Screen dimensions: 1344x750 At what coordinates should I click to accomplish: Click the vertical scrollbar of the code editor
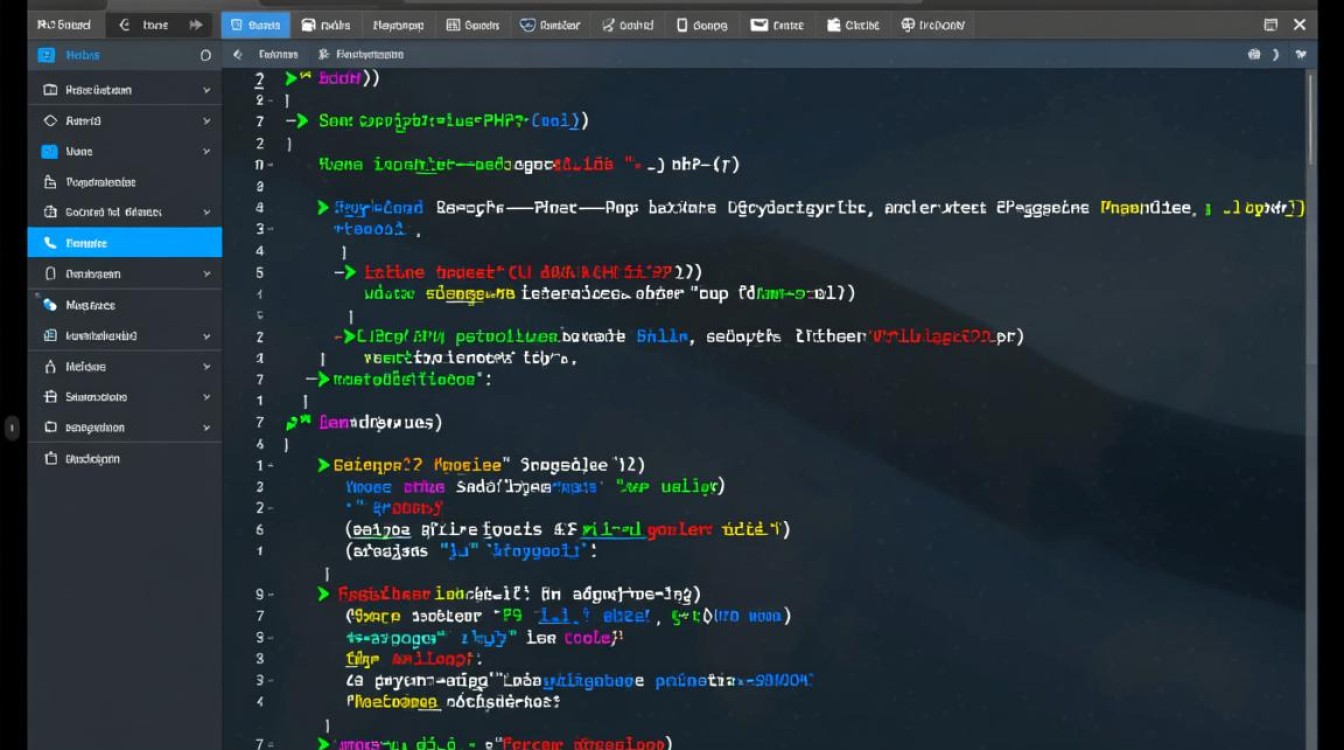point(1309,120)
